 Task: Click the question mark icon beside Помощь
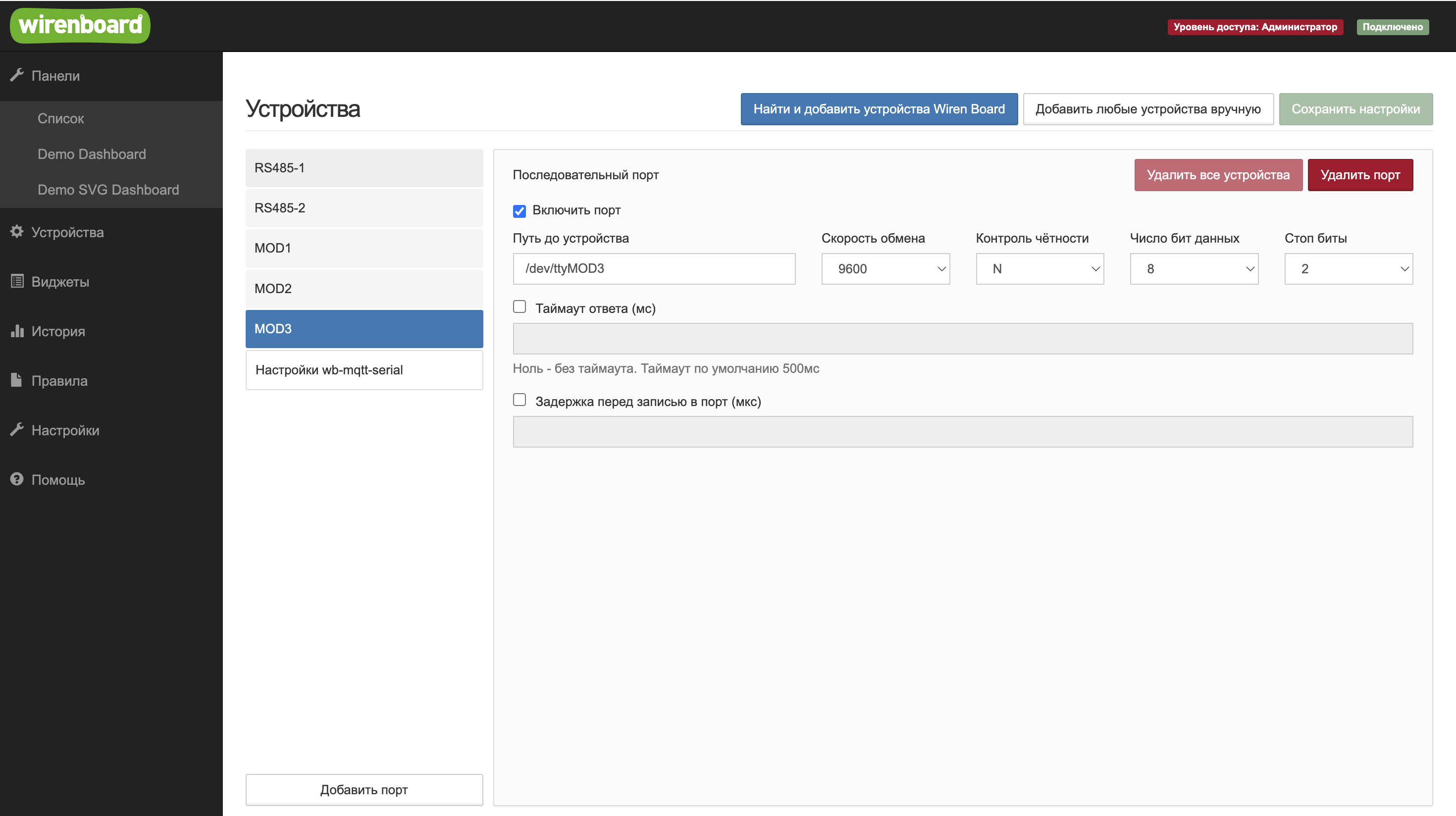[x=17, y=479]
